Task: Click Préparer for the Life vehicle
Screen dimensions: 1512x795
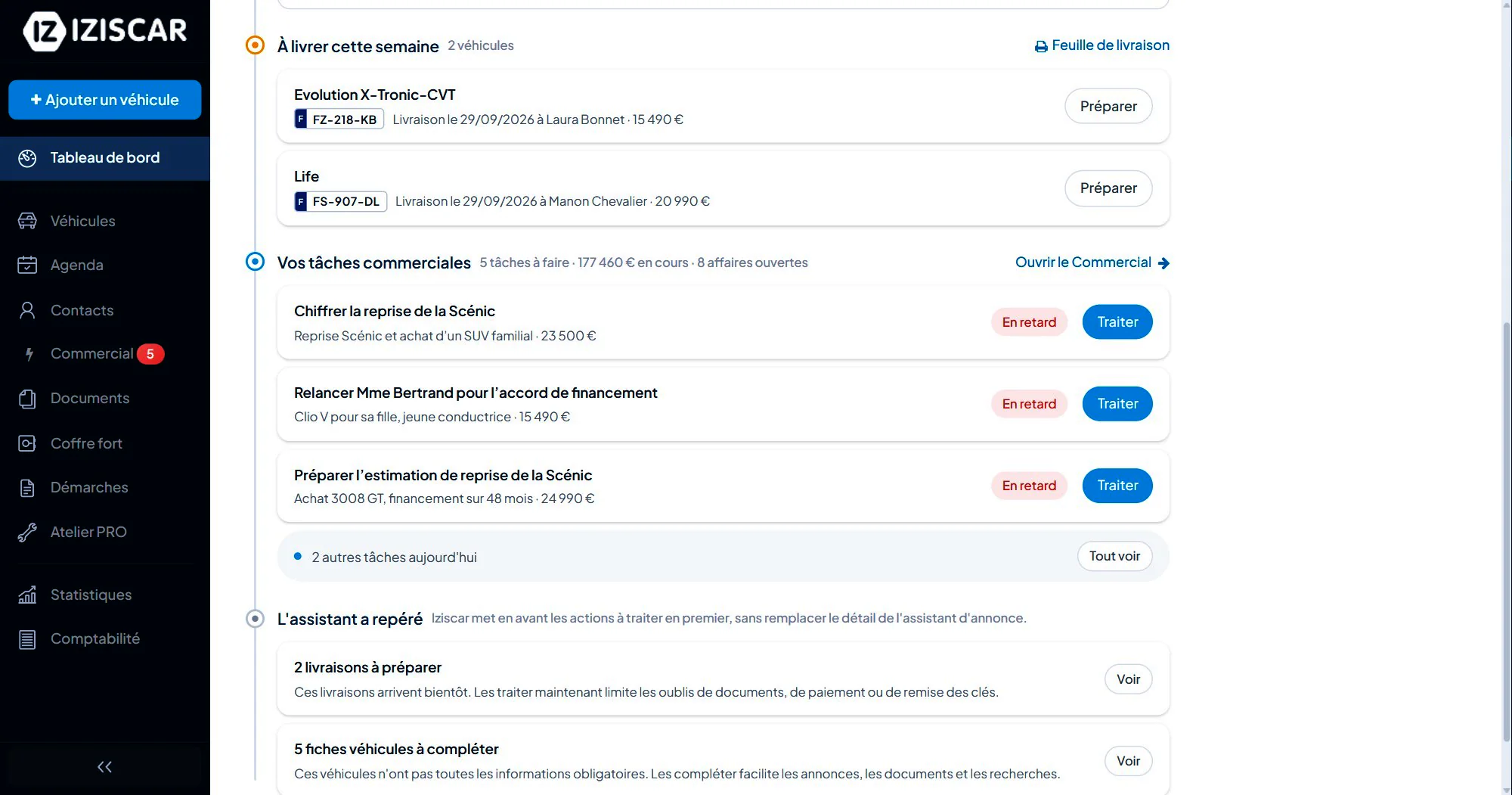Action: 1108,188
